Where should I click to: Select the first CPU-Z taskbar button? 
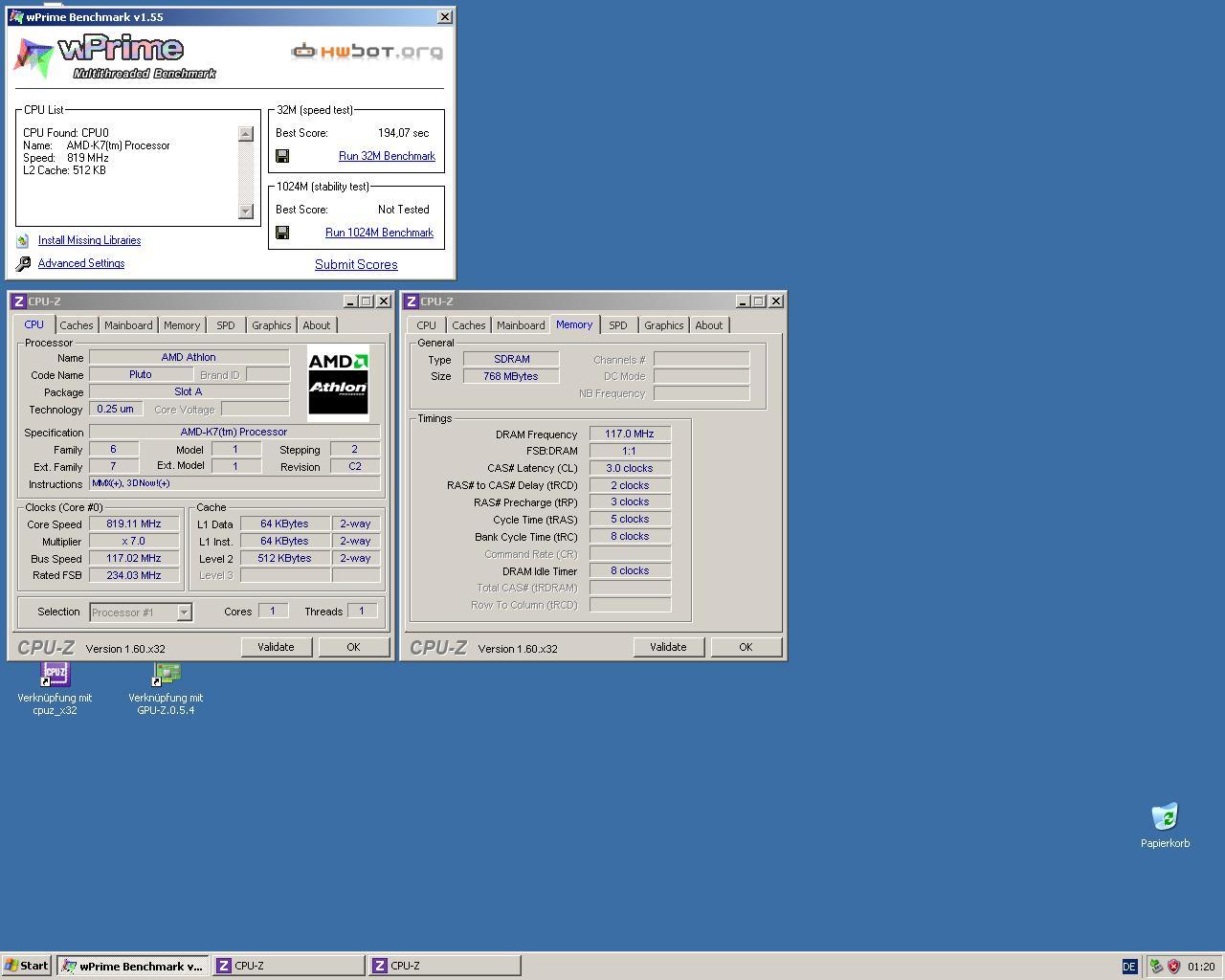click(288, 966)
